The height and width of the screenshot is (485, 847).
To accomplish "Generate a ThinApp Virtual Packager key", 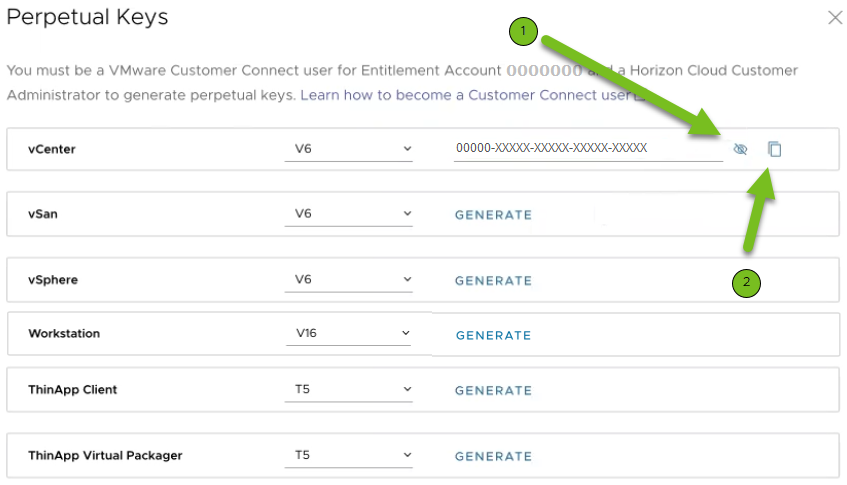I will (x=493, y=456).
